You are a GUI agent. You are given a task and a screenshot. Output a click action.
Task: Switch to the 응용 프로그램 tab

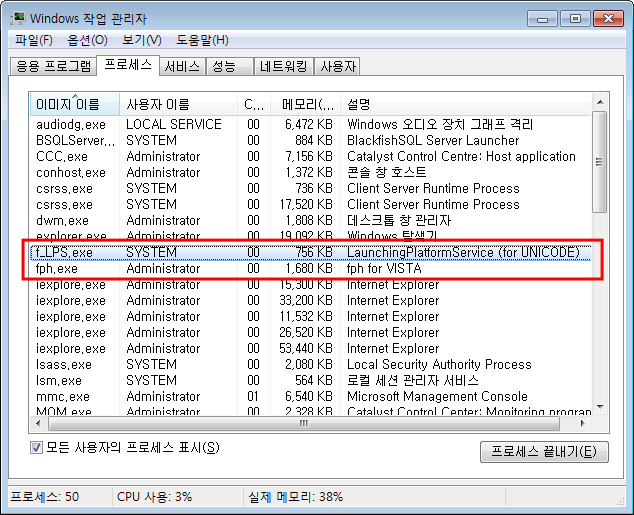[53, 66]
